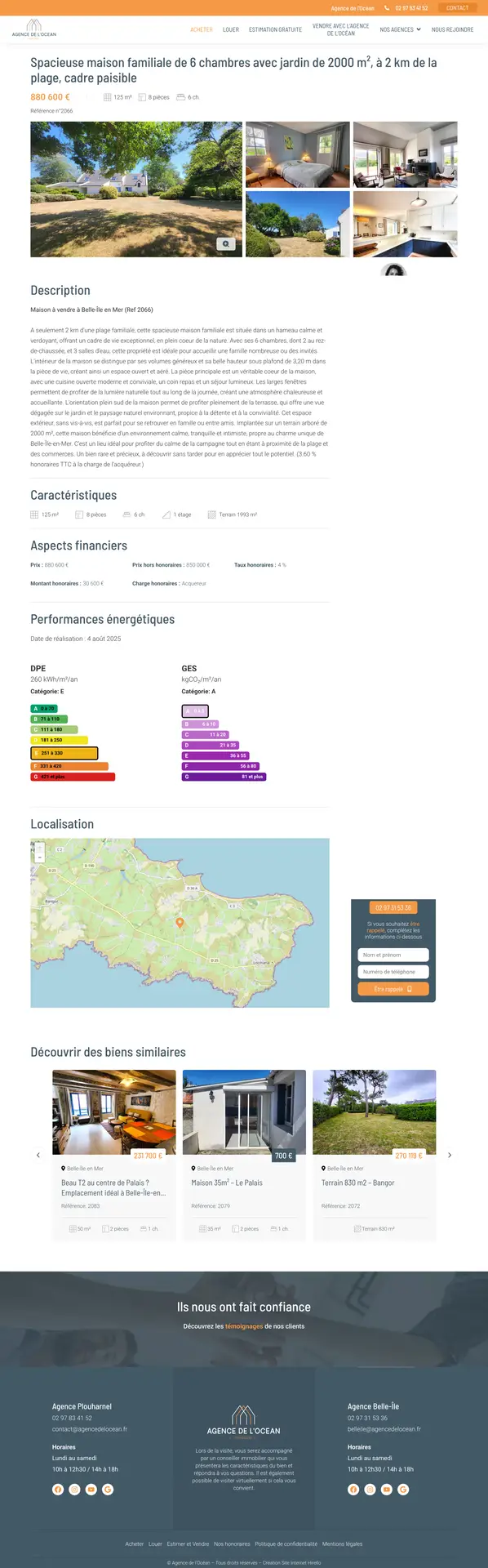Click the Agence de l'Ocean top bar link
This screenshot has height=1568, width=488.
[353, 8]
